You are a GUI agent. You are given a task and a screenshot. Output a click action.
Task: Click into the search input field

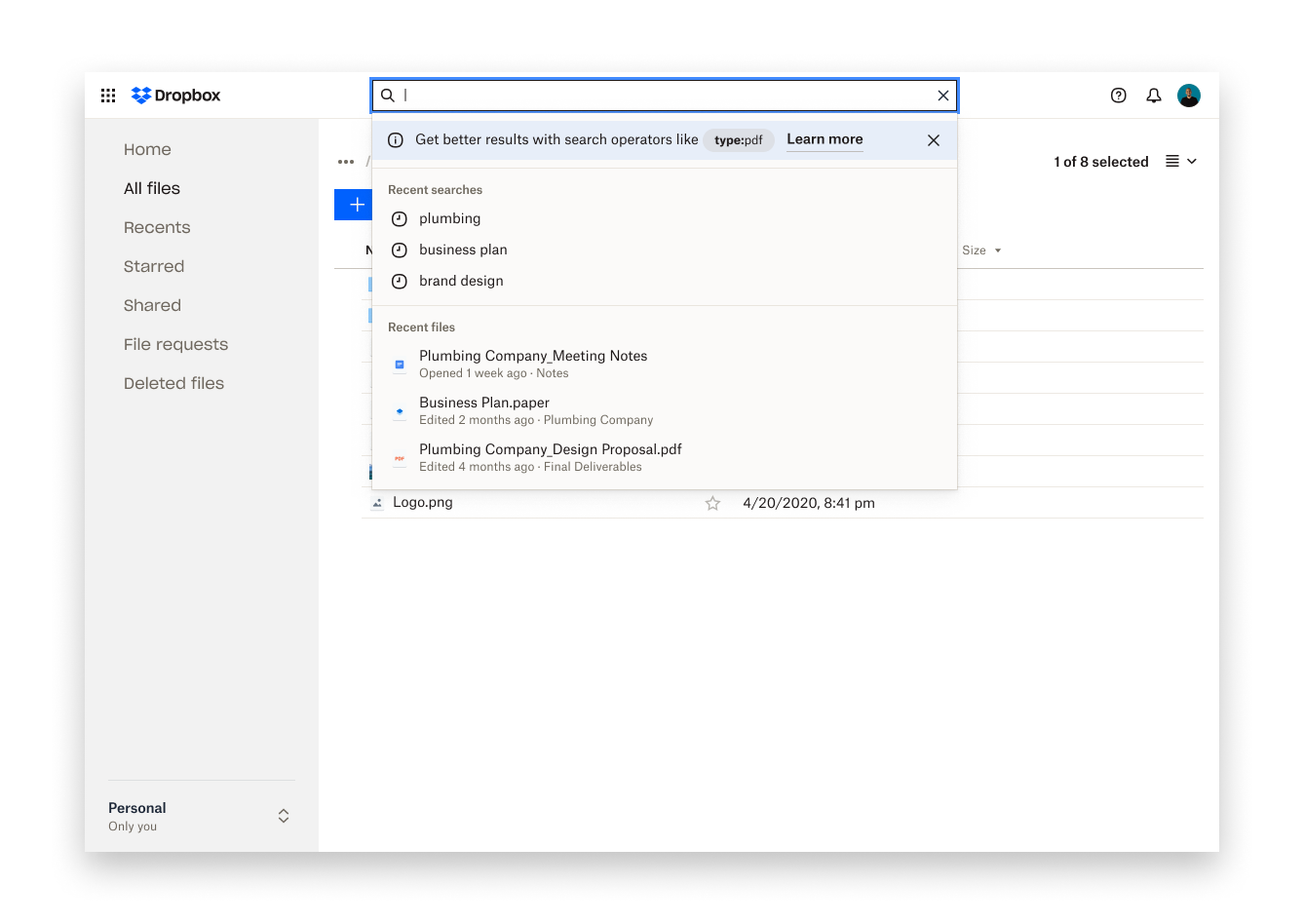pos(663,96)
